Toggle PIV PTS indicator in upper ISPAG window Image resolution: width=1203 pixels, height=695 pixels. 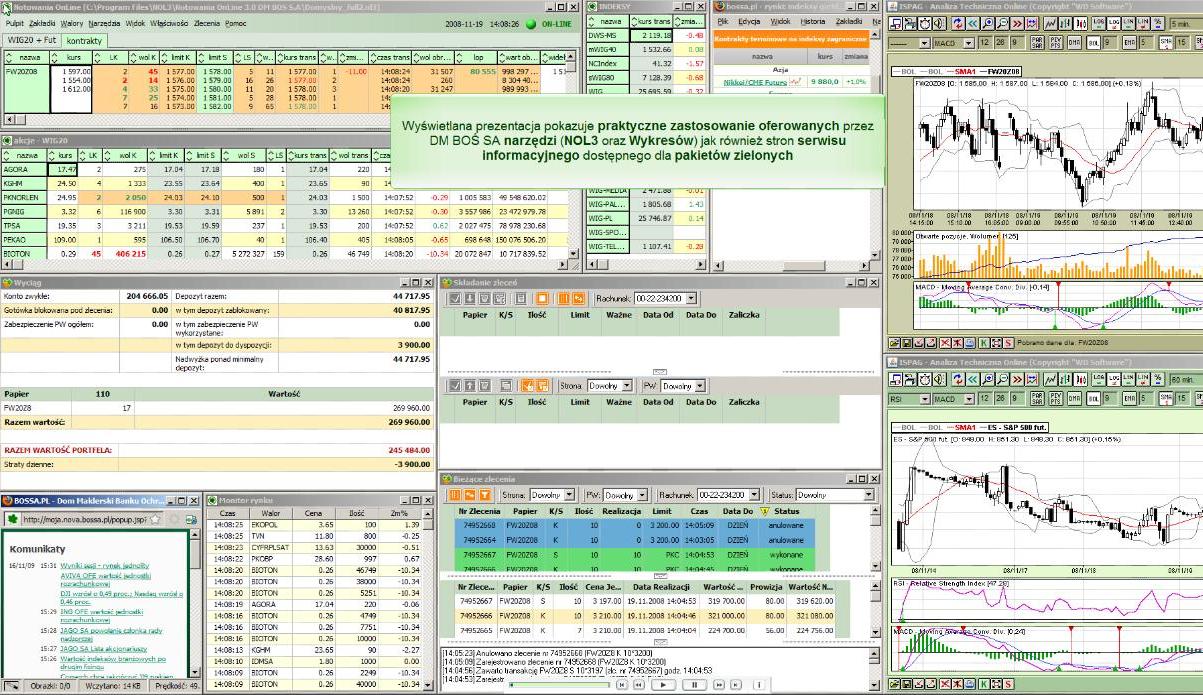1056,43
